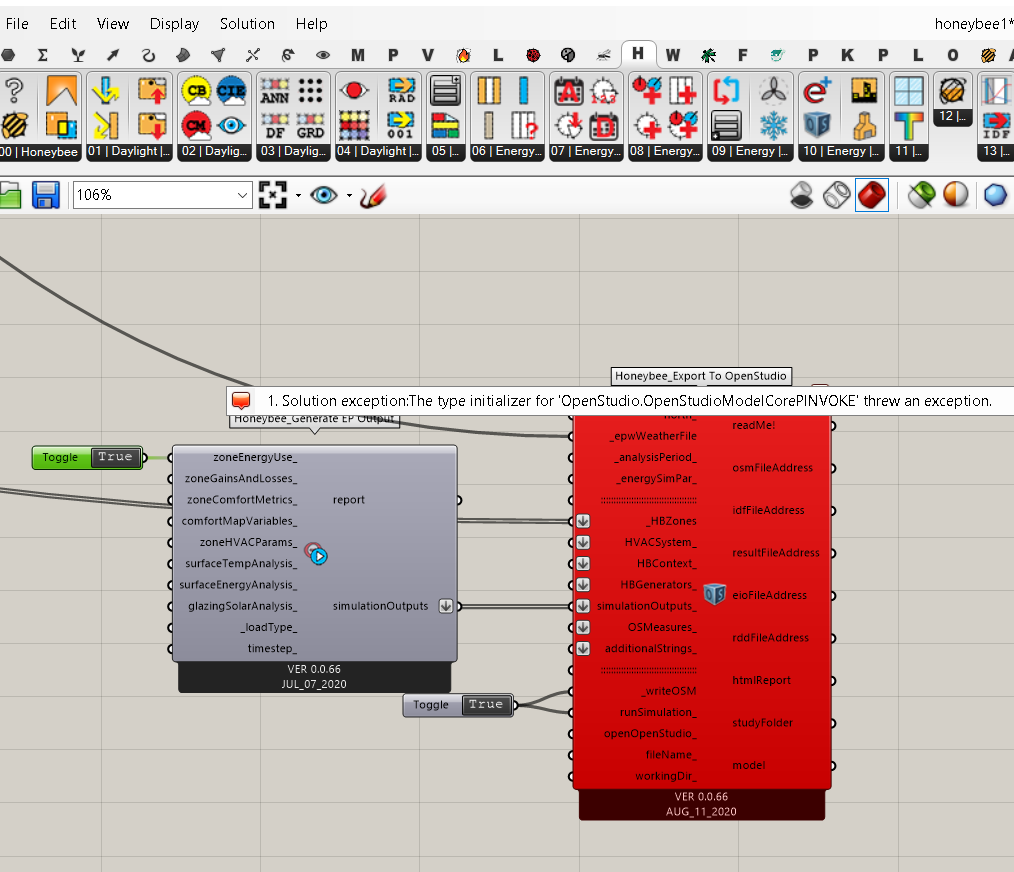Switch to the W ribbon tab
Image resolution: width=1014 pixels, height=872 pixels.
pyautogui.click(x=673, y=55)
